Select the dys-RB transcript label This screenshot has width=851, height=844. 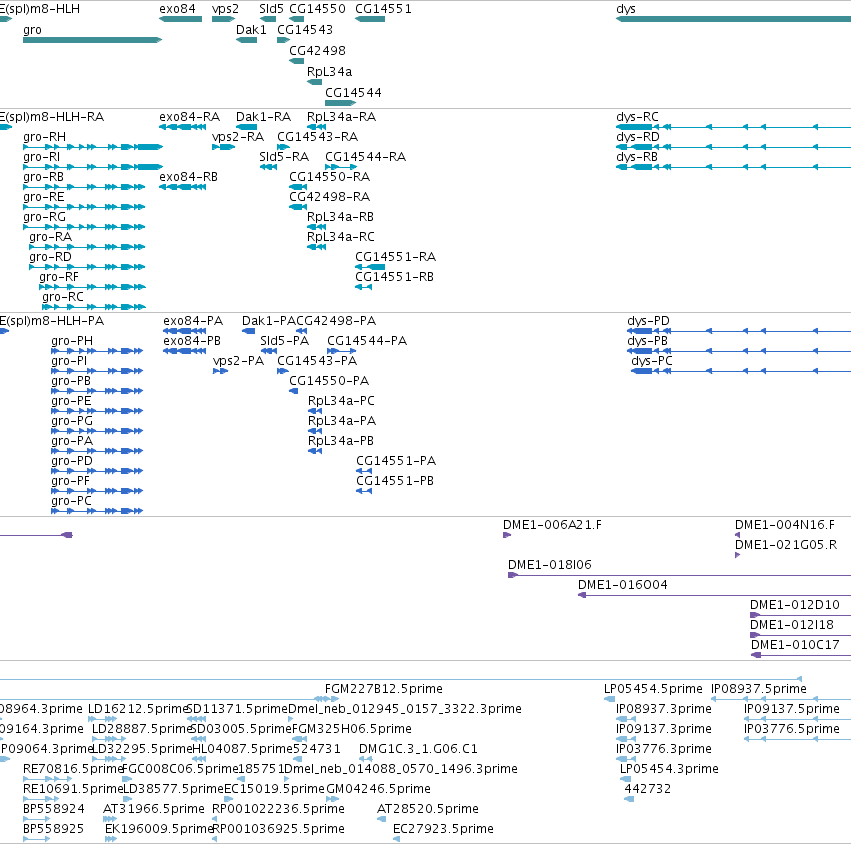click(x=637, y=157)
